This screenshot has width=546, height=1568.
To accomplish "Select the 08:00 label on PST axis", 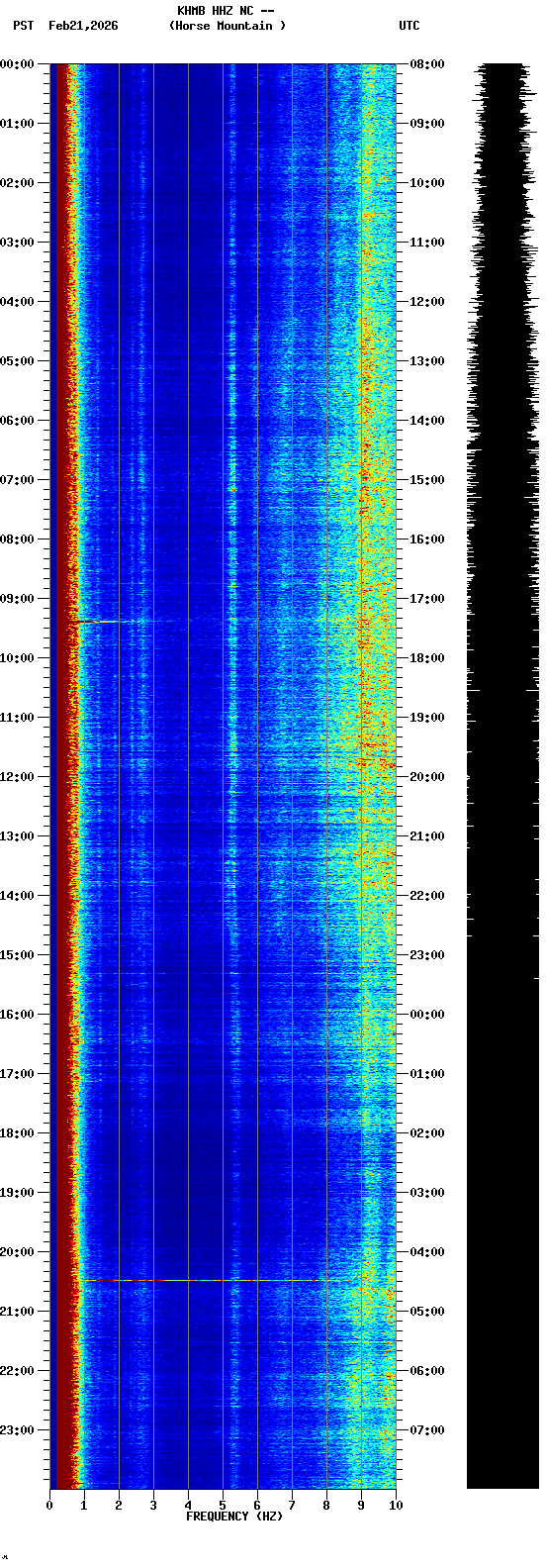I will 18,539.
